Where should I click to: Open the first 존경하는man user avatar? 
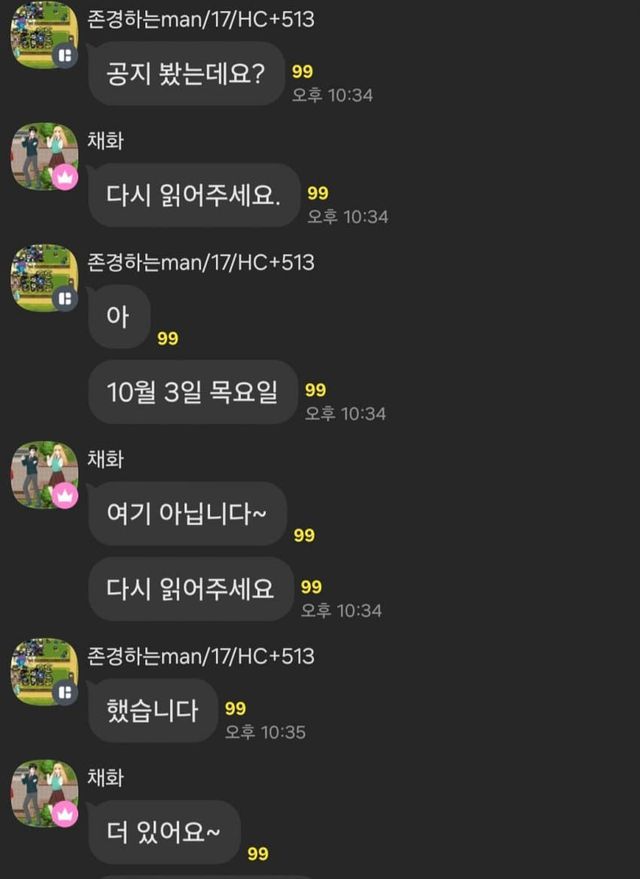[44, 35]
